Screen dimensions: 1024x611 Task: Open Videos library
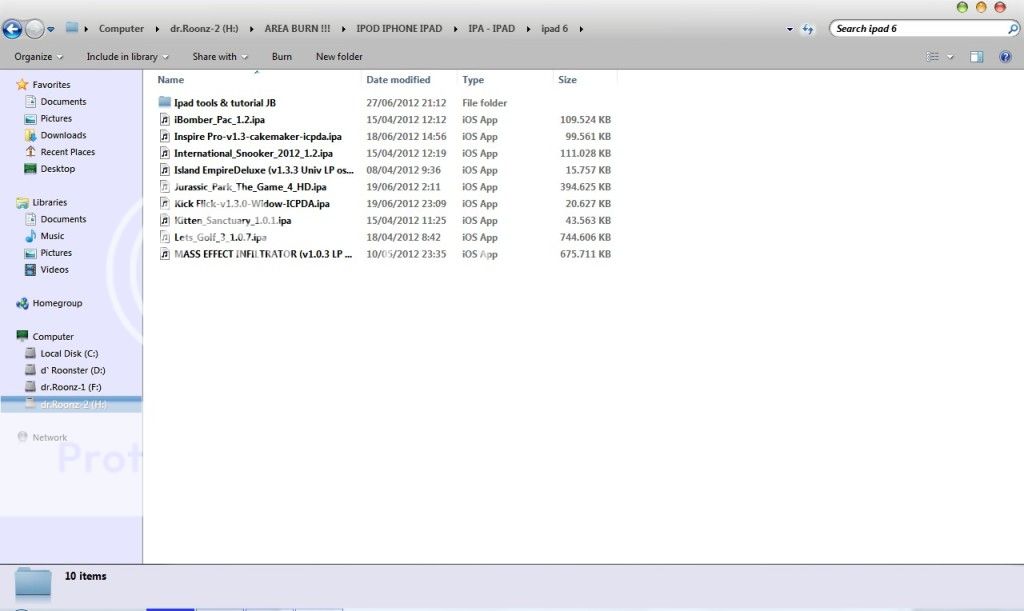54,270
